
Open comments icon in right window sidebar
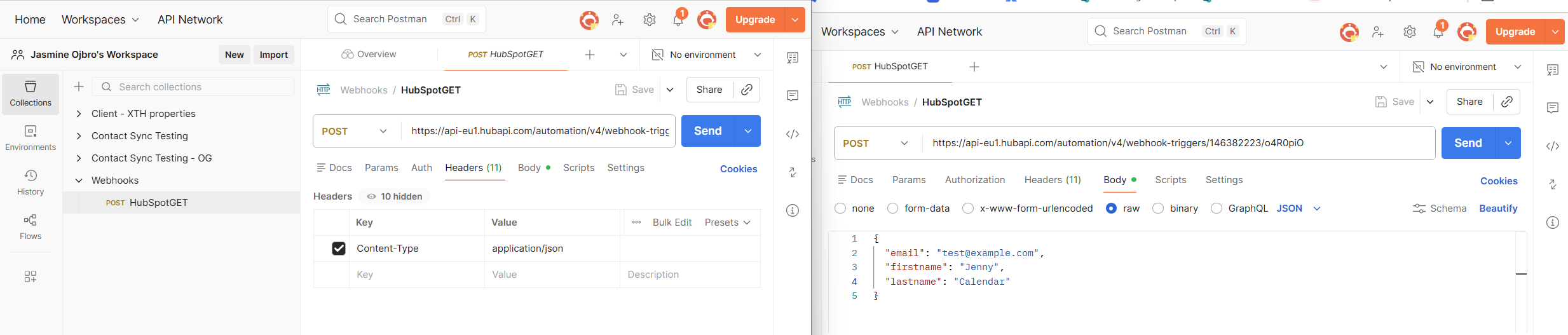[1553, 108]
